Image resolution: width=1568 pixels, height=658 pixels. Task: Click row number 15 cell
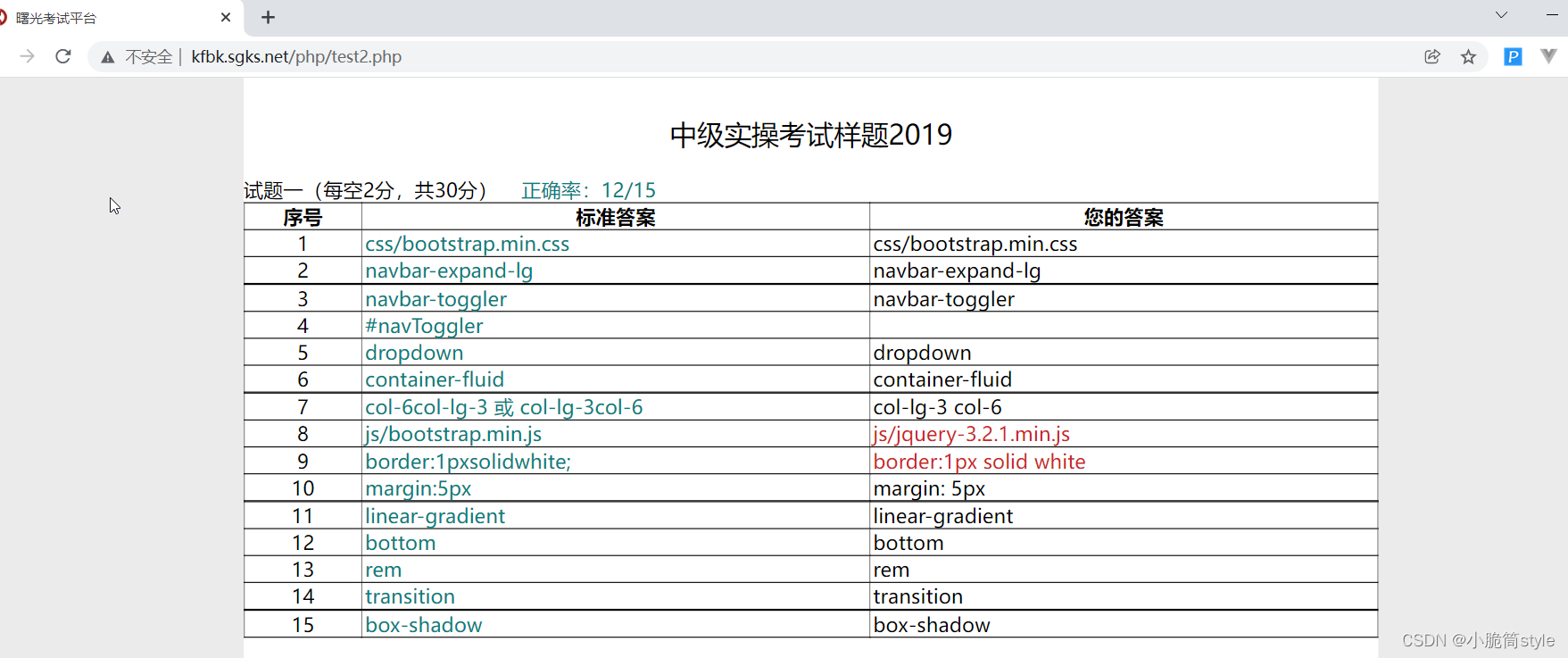pyautogui.click(x=303, y=625)
